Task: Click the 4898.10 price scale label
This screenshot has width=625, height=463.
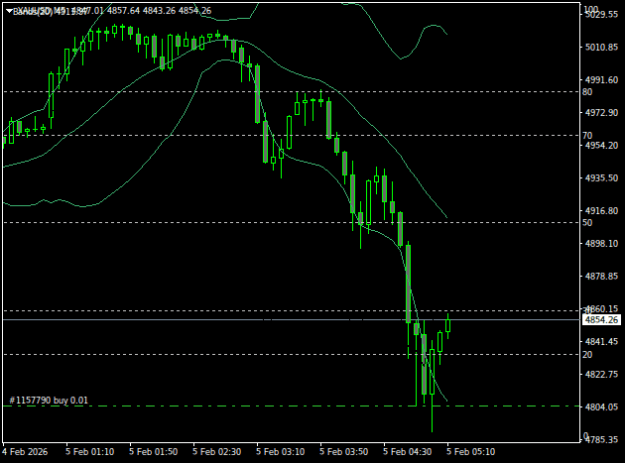Action: coord(601,243)
